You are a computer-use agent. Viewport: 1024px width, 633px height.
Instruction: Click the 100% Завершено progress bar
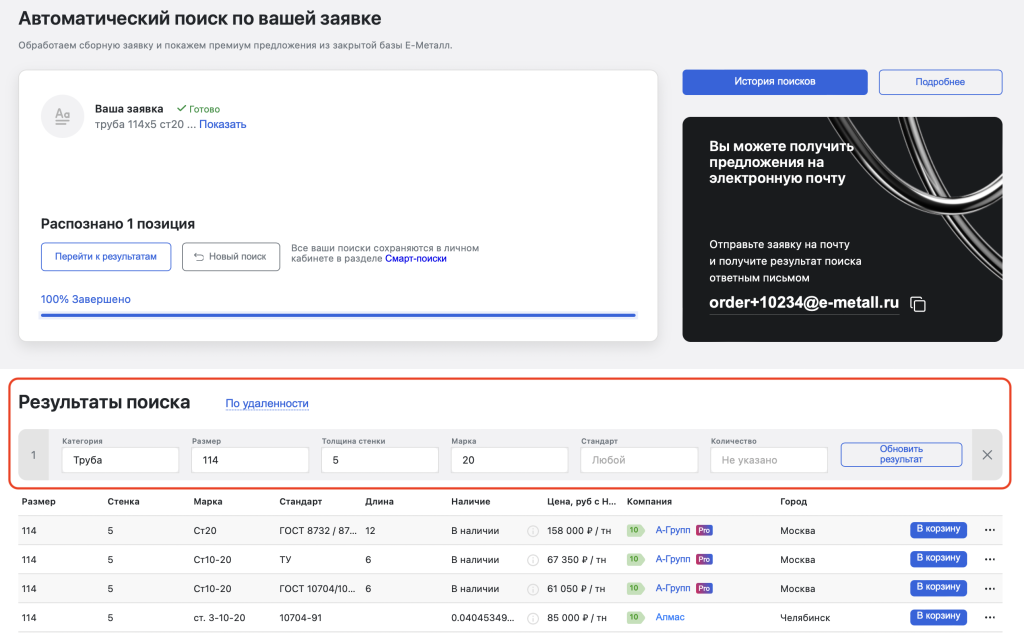tap(337, 314)
